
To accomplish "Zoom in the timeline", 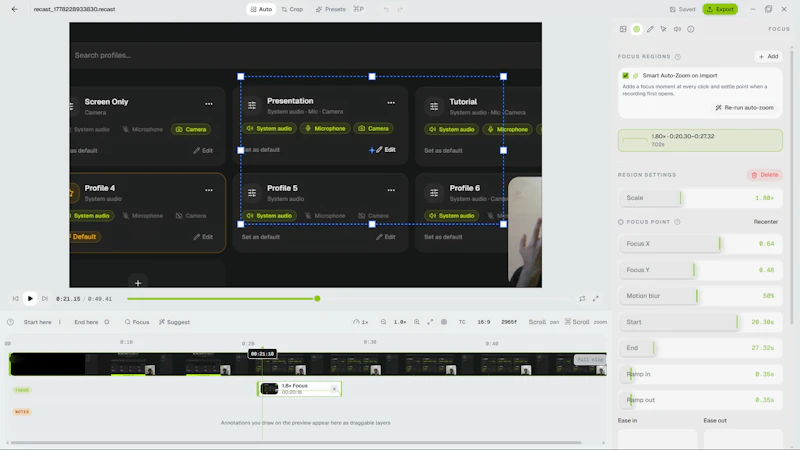I will coord(417,322).
